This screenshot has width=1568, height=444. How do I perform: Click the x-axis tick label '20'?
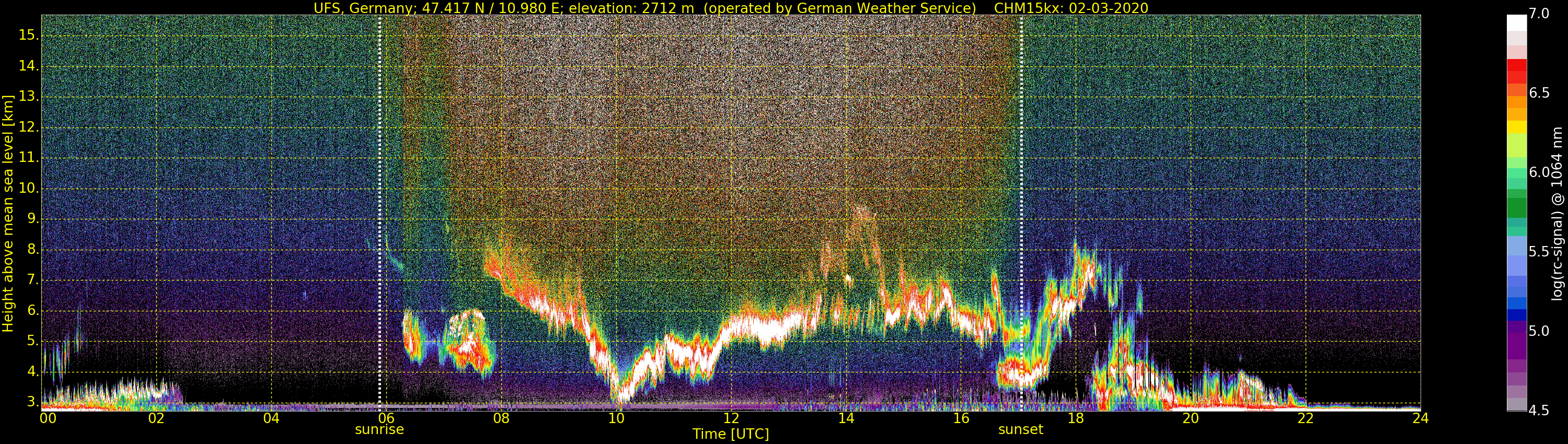(x=1191, y=418)
